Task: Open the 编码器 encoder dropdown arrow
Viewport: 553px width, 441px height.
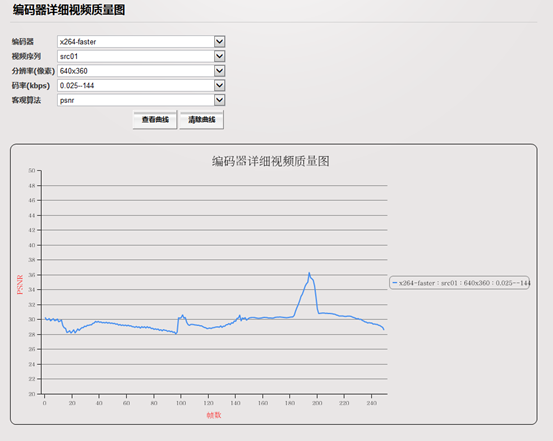Action: (219, 42)
